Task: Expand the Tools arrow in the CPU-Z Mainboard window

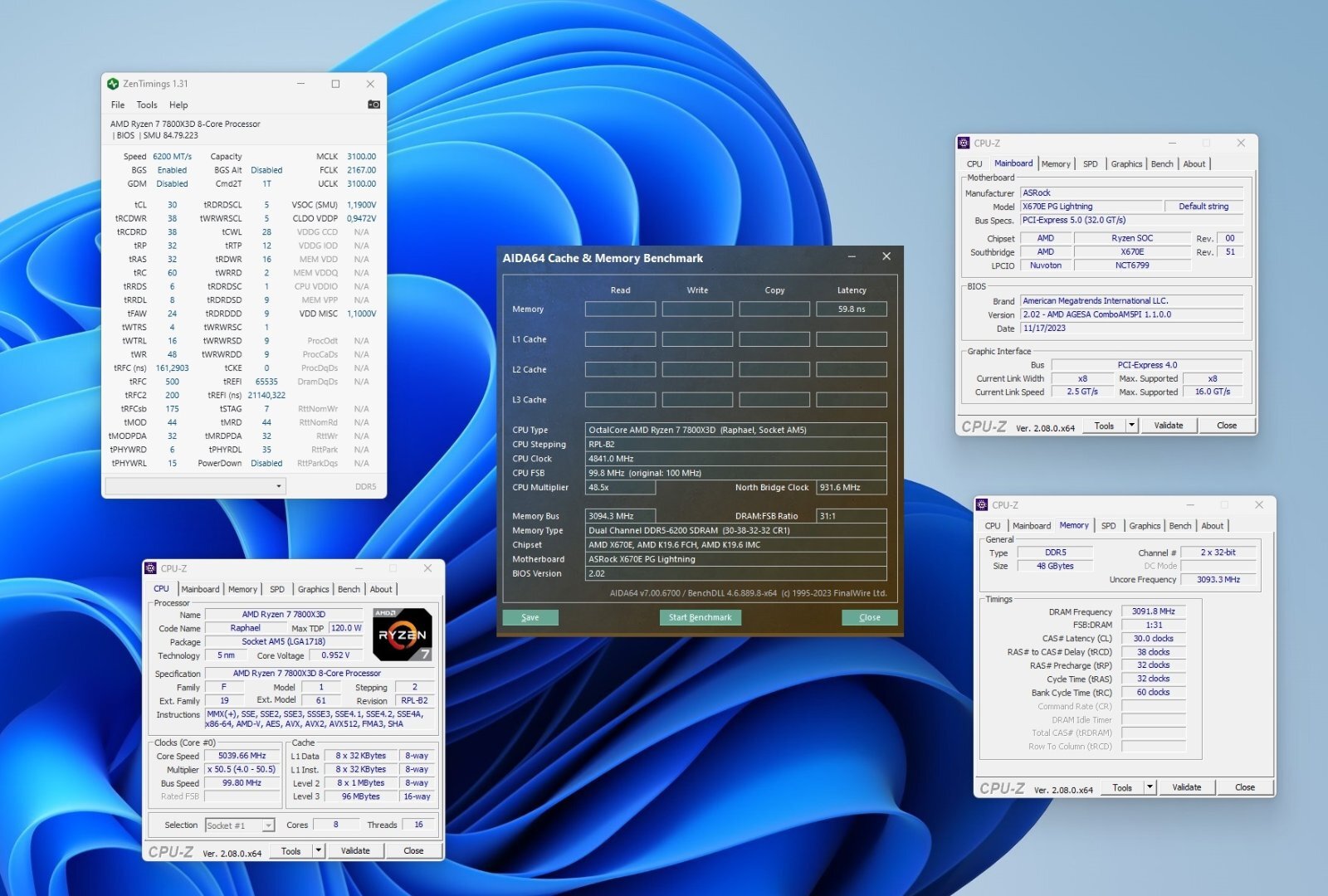Action: [x=1131, y=426]
